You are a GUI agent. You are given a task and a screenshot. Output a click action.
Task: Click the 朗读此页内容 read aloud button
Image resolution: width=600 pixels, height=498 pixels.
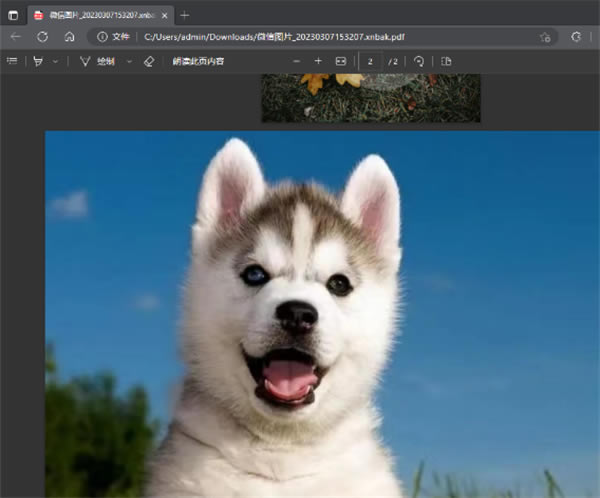point(198,61)
